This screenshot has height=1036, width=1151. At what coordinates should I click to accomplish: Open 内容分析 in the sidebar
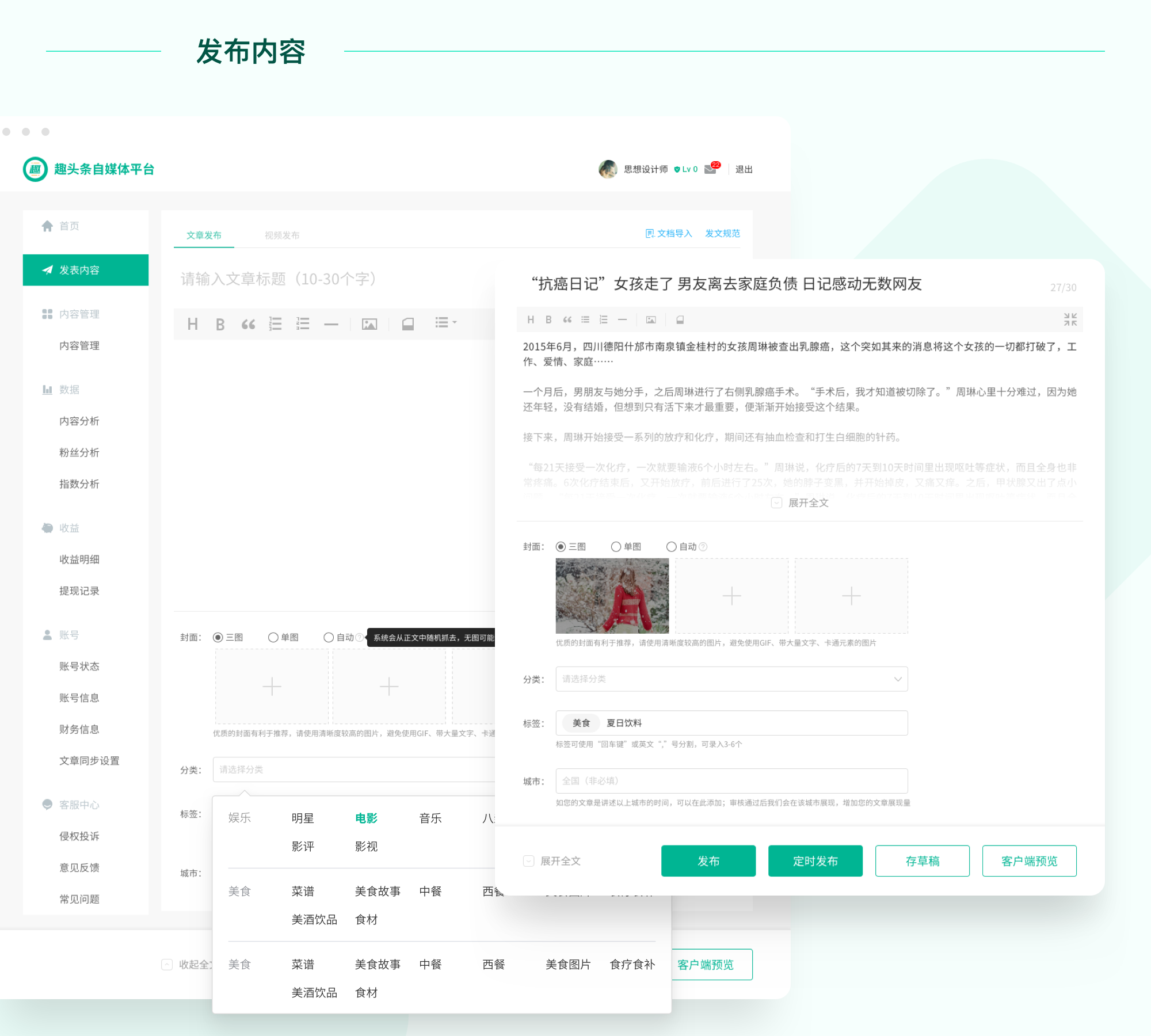point(79,421)
